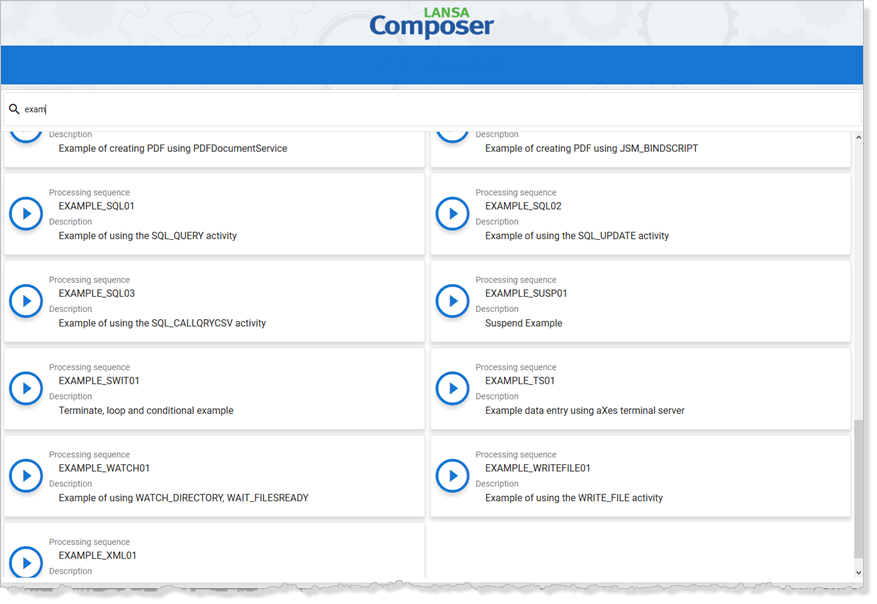Run the EXAMPLE_XML01 processing sequence
This screenshot has height=604, width=877.
[26, 562]
